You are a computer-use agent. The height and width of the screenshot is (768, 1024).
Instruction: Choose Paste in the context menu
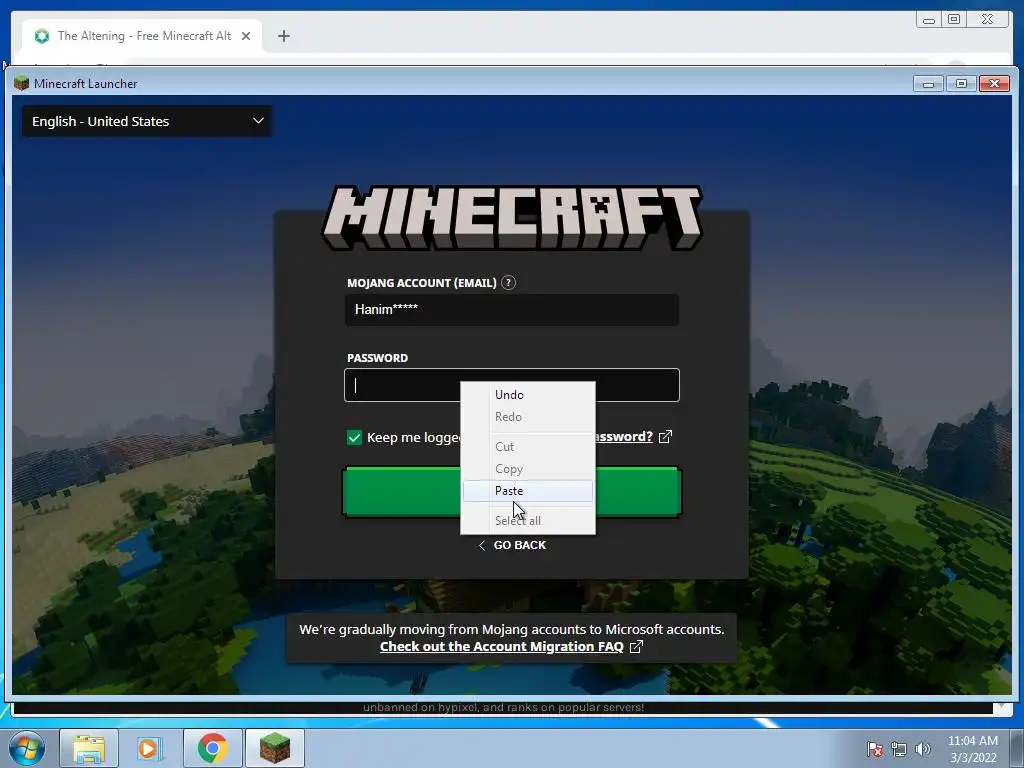(528, 491)
